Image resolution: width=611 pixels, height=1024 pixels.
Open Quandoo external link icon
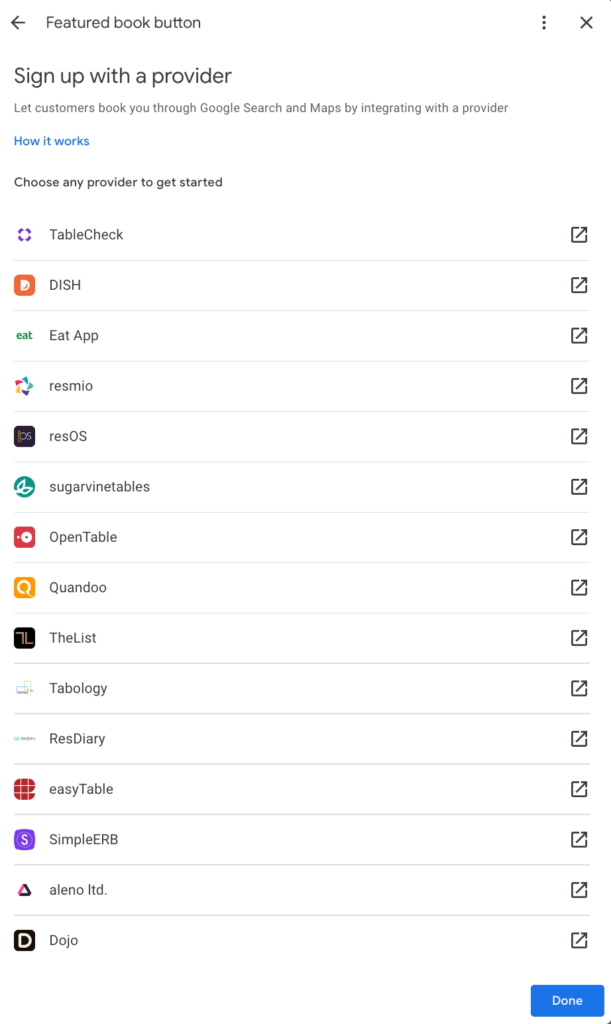579,587
